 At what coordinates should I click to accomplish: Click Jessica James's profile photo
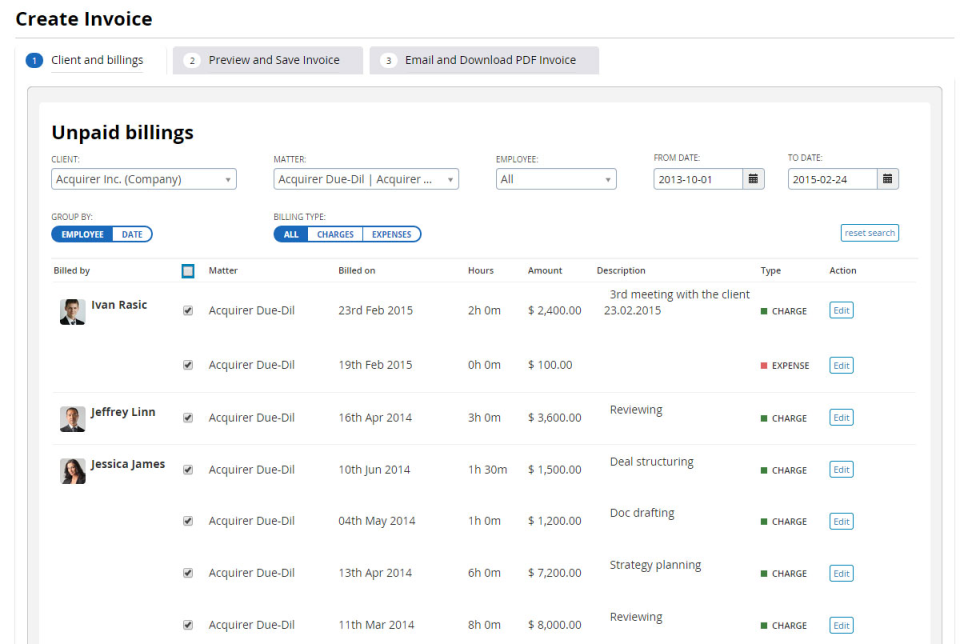click(x=72, y=470)
